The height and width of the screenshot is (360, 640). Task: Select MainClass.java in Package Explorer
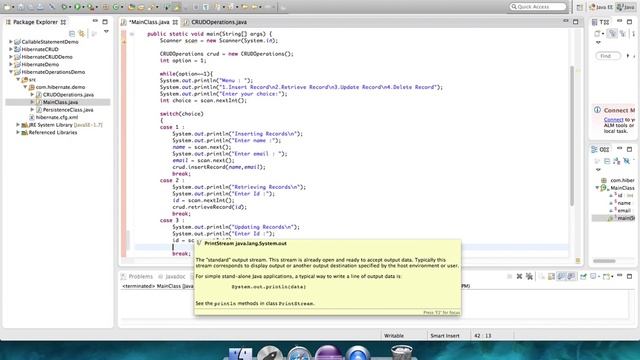(60, 102)
